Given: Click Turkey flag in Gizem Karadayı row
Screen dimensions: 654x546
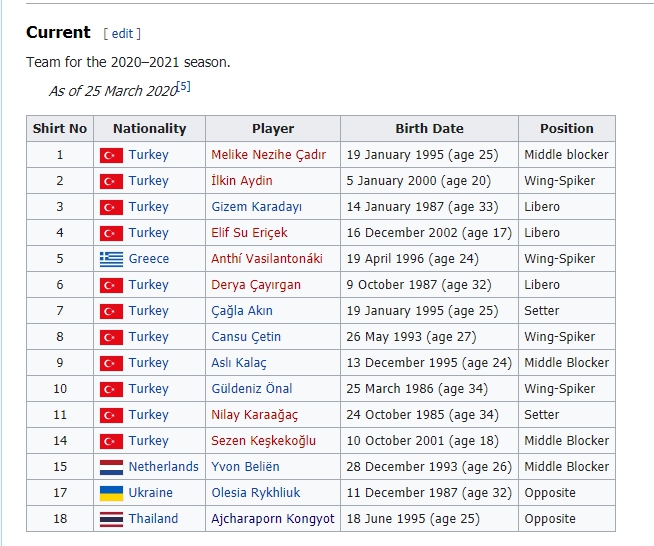Looking at the screenshot, I should [x=111, y=207].
